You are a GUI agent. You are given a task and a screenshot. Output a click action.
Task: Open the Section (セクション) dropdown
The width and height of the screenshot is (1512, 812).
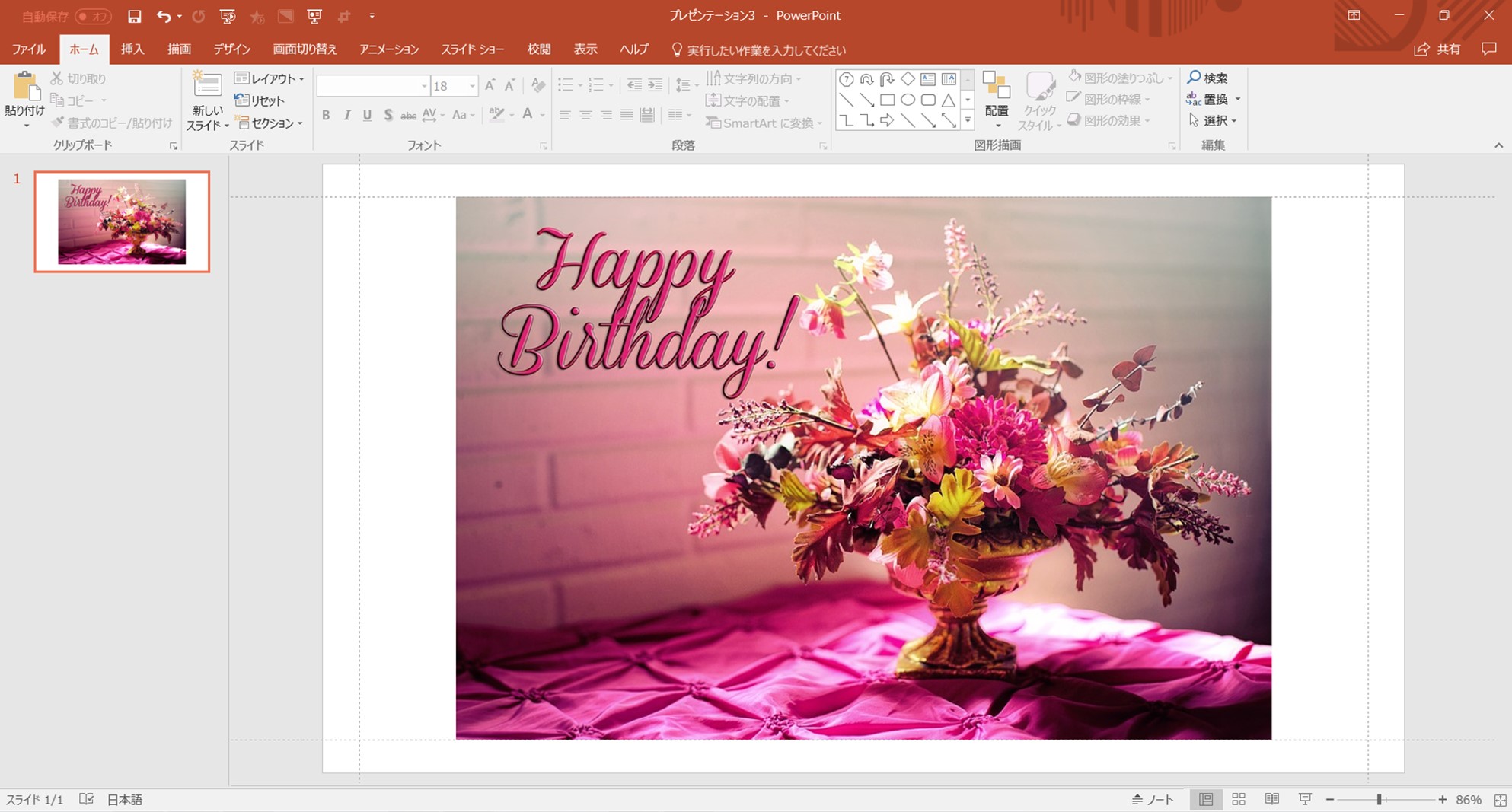point(270,123)
